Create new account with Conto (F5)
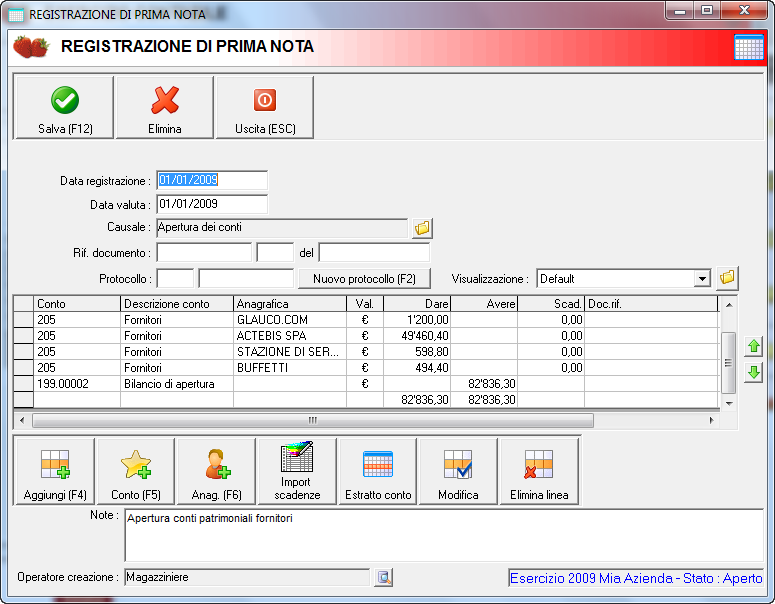This screenshot has width=775, height=604. (136, 472)
